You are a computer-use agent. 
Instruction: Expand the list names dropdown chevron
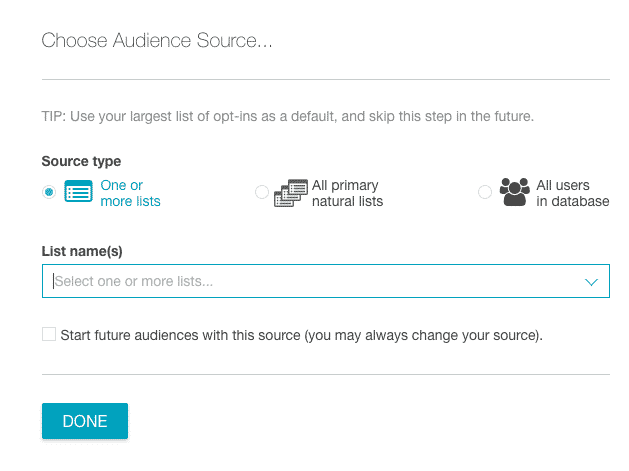click(590, 282)
